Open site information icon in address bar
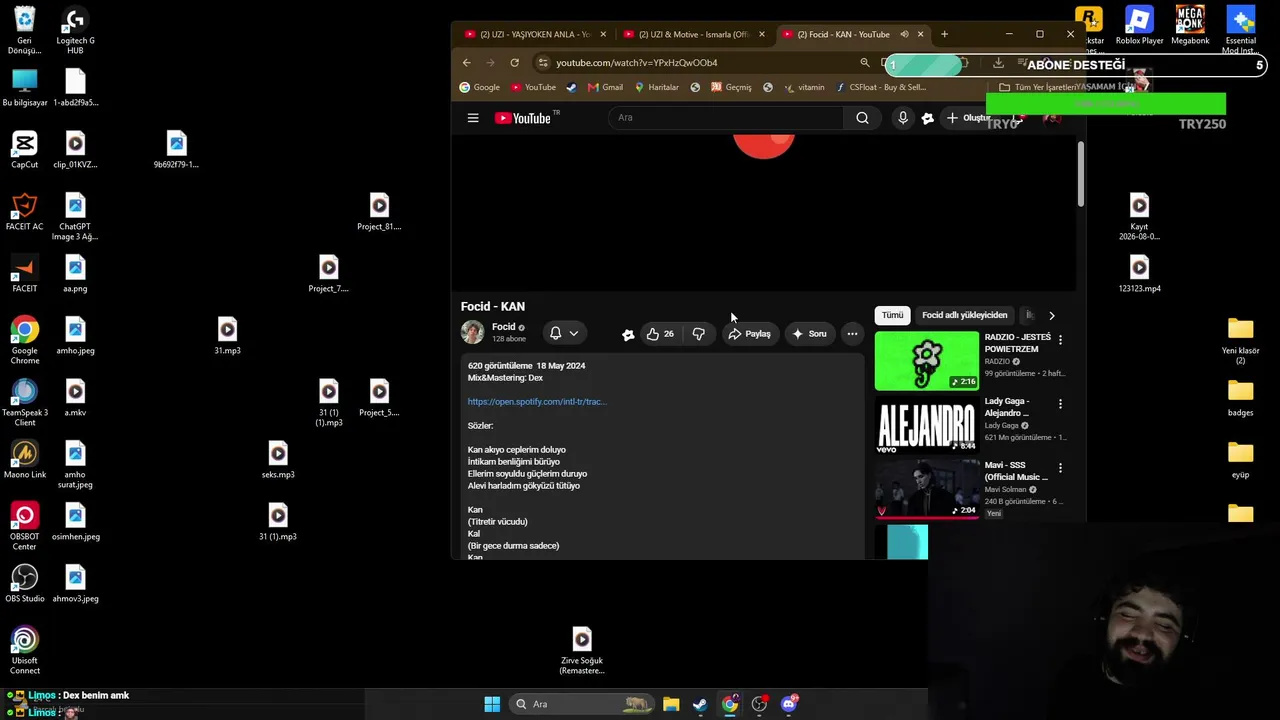1280x720 pixels. (543, 62)
